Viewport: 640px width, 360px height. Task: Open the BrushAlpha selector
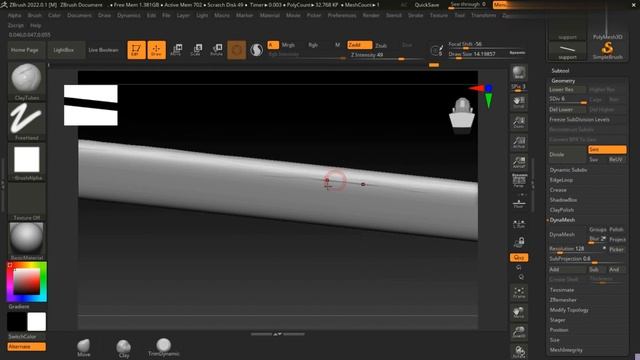click(x=27, y=162)
